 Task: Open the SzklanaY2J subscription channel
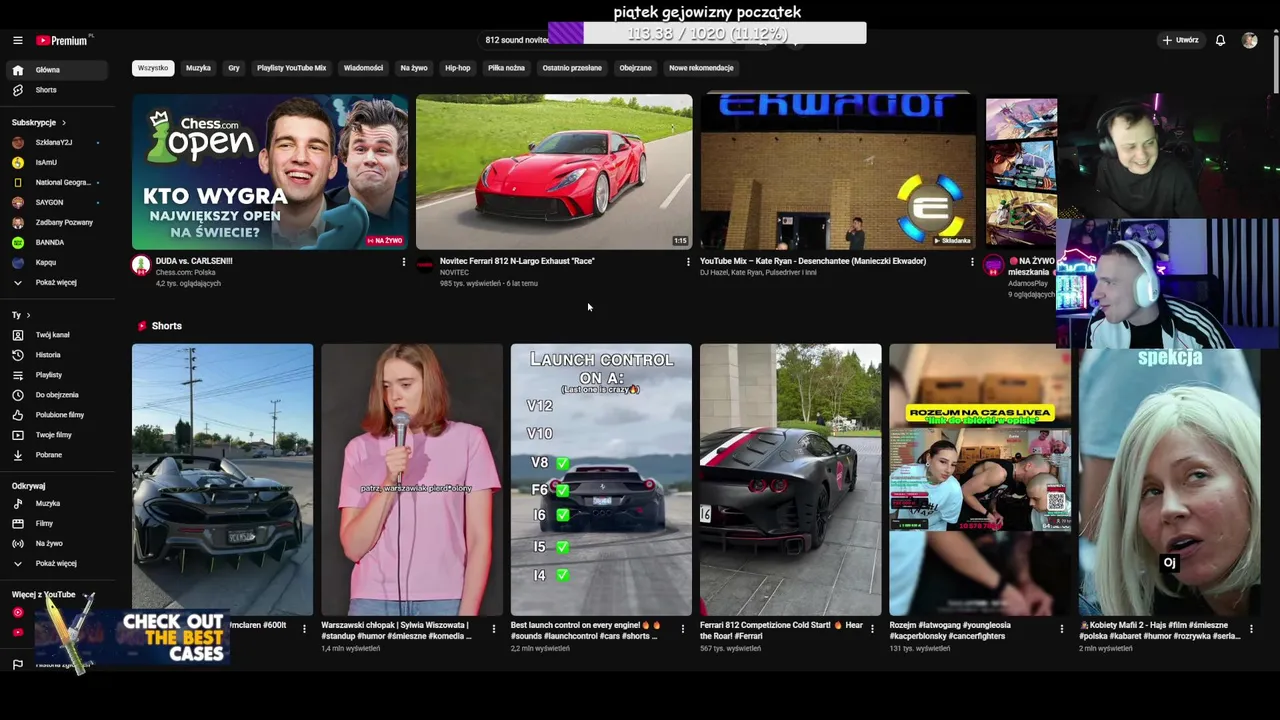click(55, 142)
